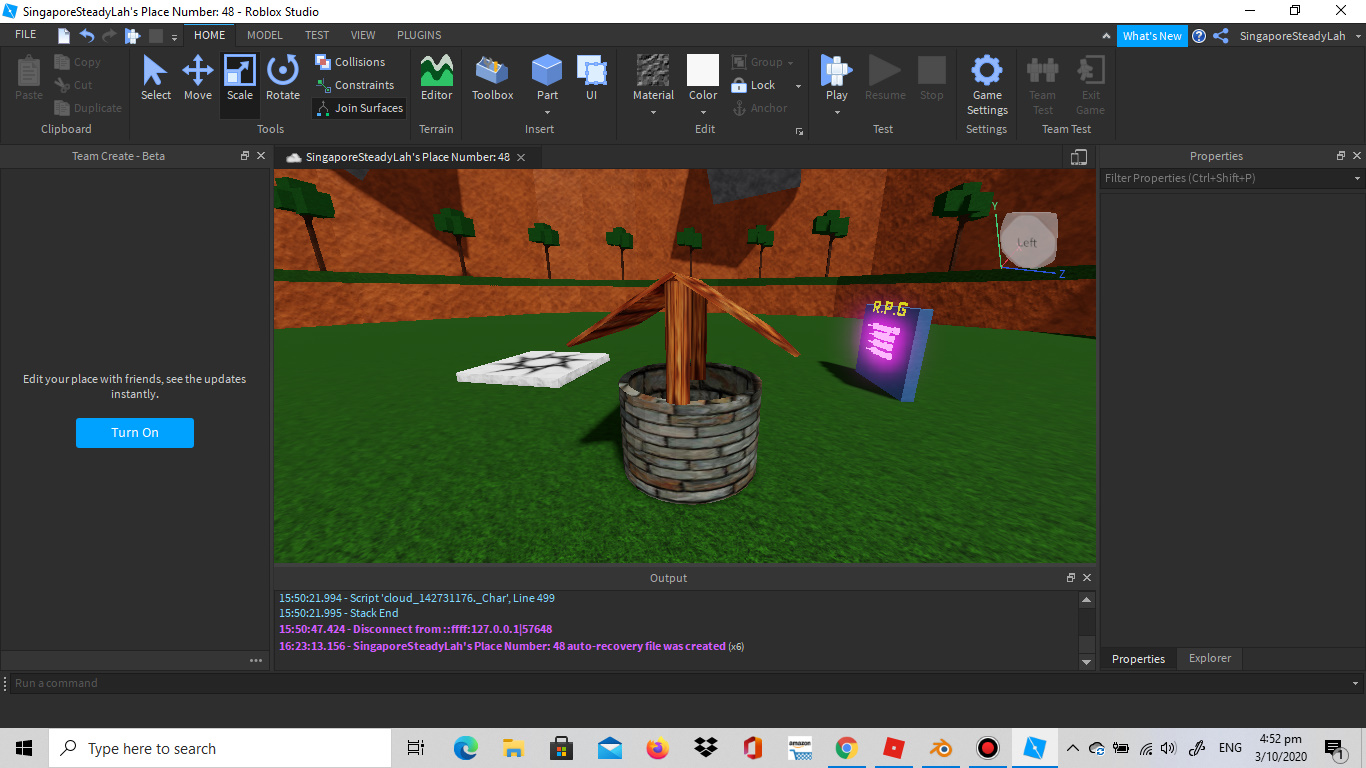Switch to the Rotate tool

pyautogui.click(x=283, y=79)
